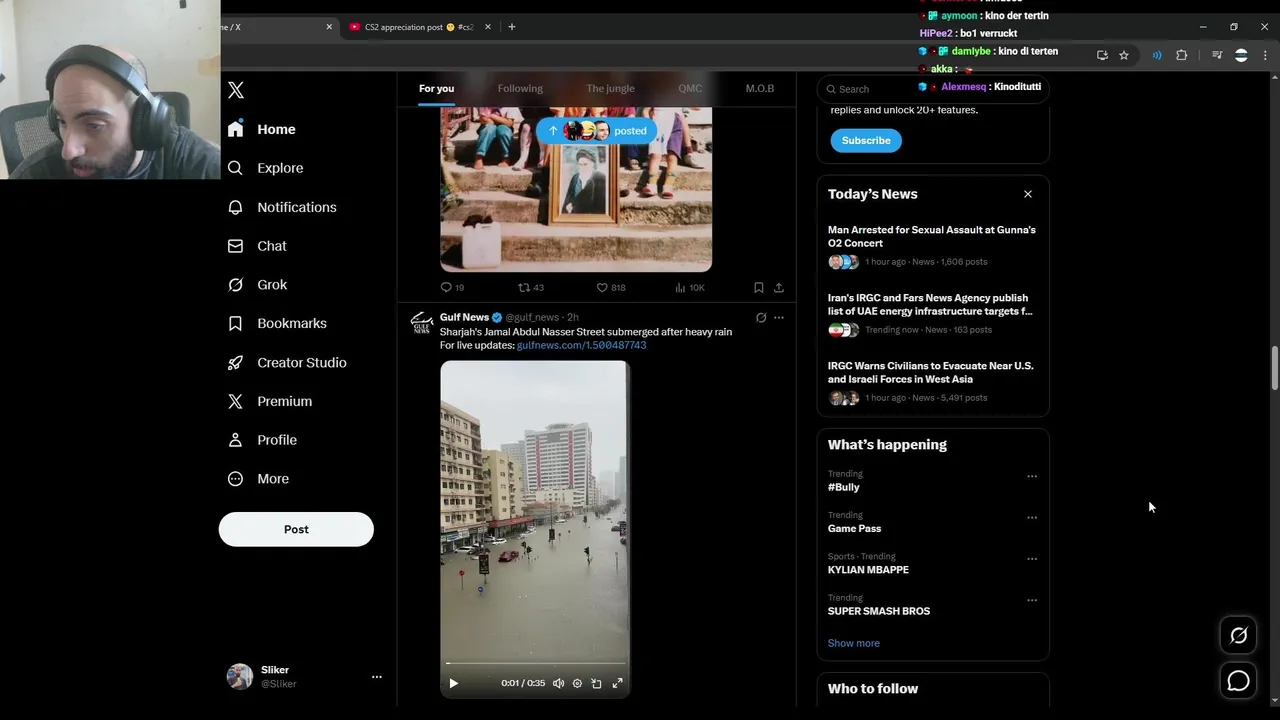Open more options on Gulf News post
Screen dimensions: 1280x720
tap(779, 318)
